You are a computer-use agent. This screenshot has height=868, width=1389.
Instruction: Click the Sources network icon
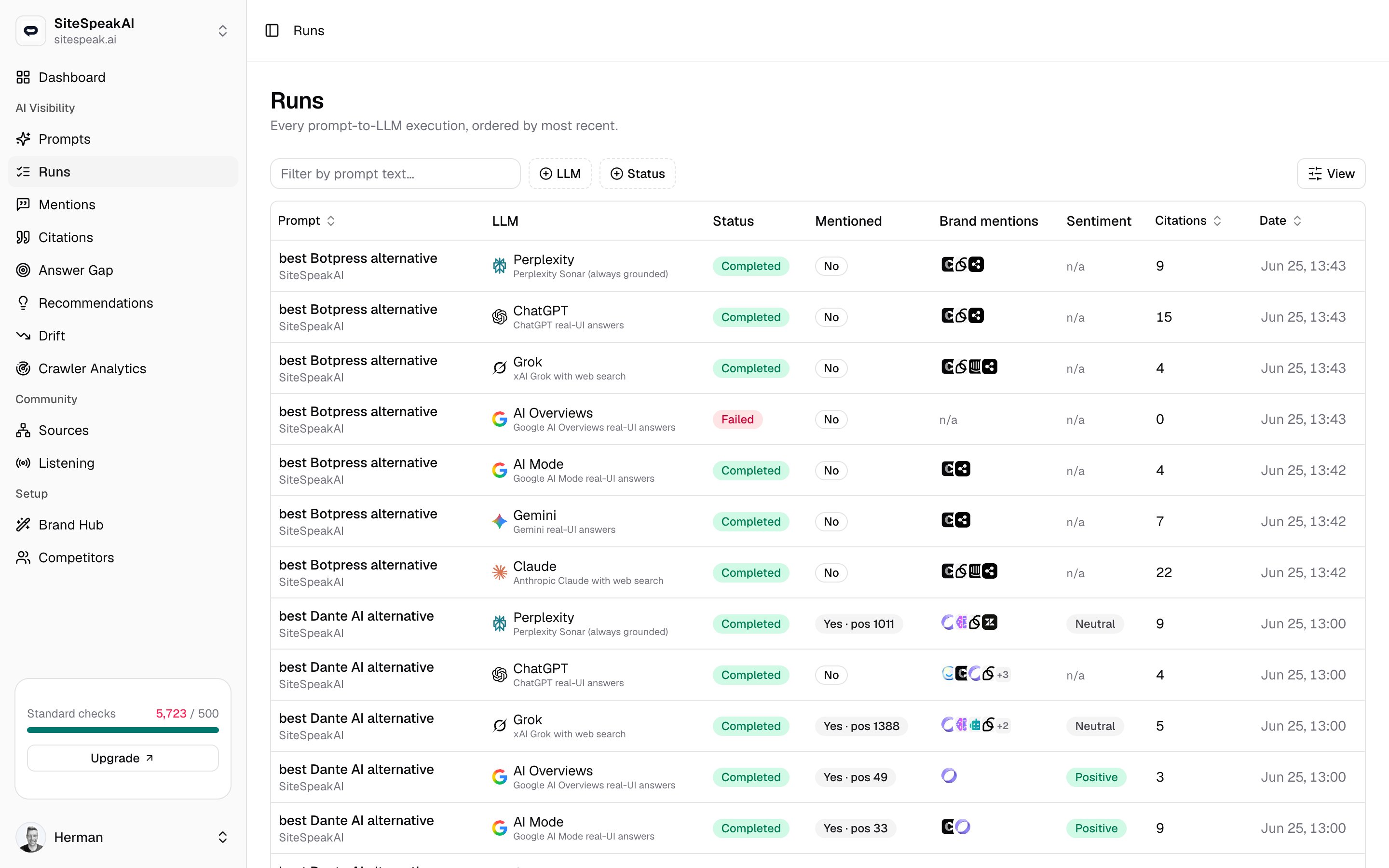click(x=23, y=430)
